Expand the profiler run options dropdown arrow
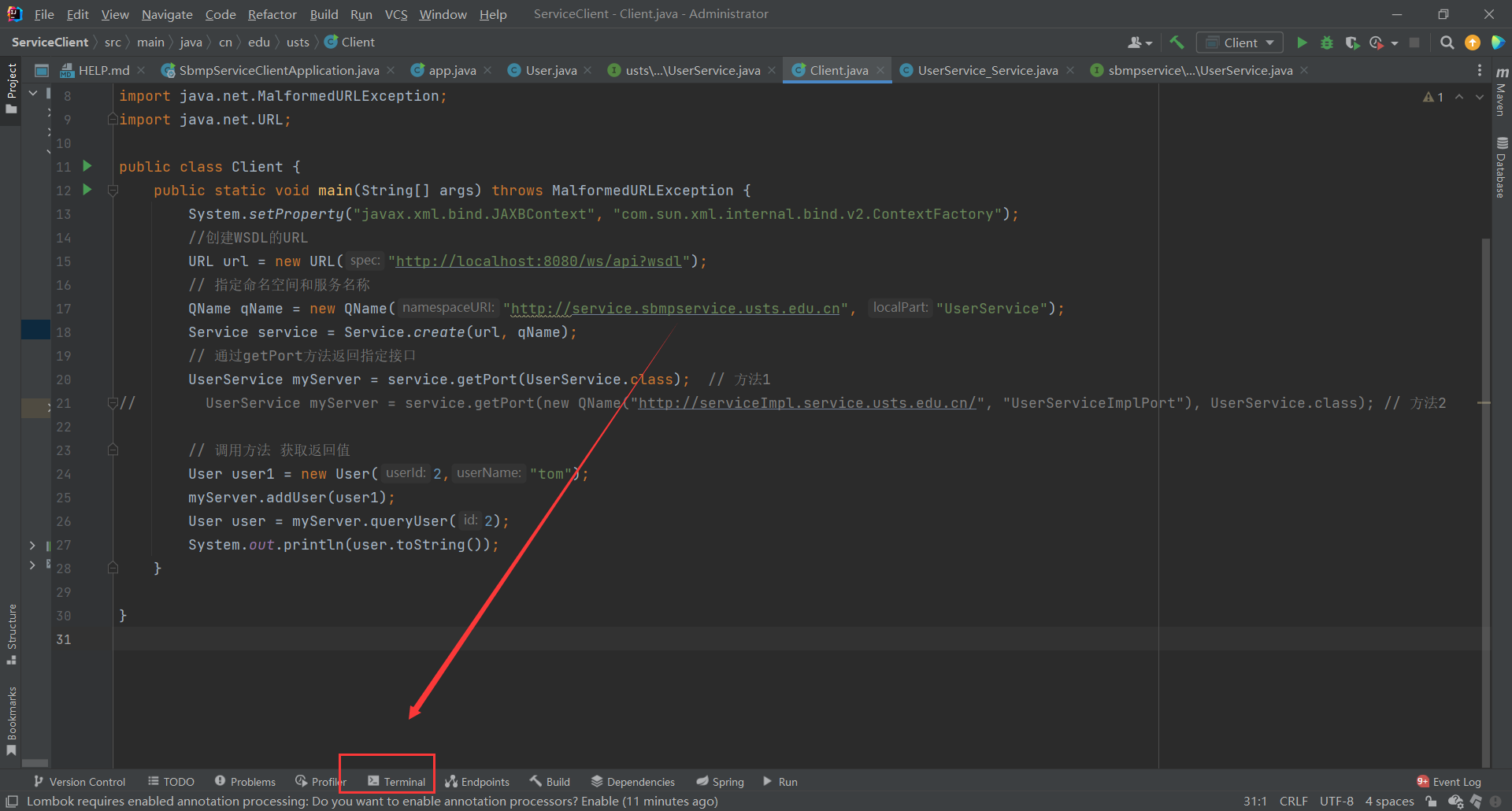1512x811 pixels. click(x=1395, y=43)
